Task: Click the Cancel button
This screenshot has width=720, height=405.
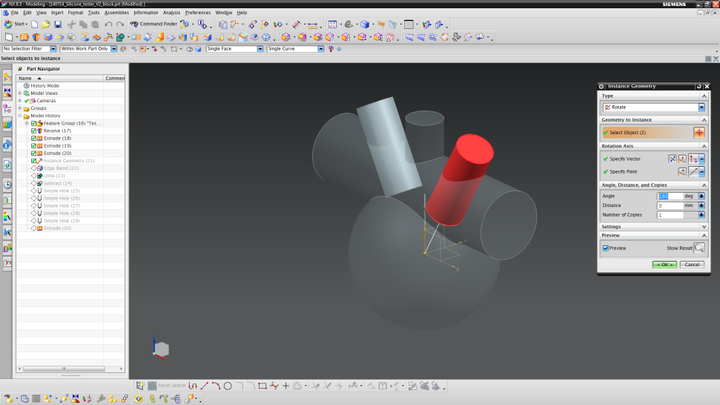Action: pos(692,264)
